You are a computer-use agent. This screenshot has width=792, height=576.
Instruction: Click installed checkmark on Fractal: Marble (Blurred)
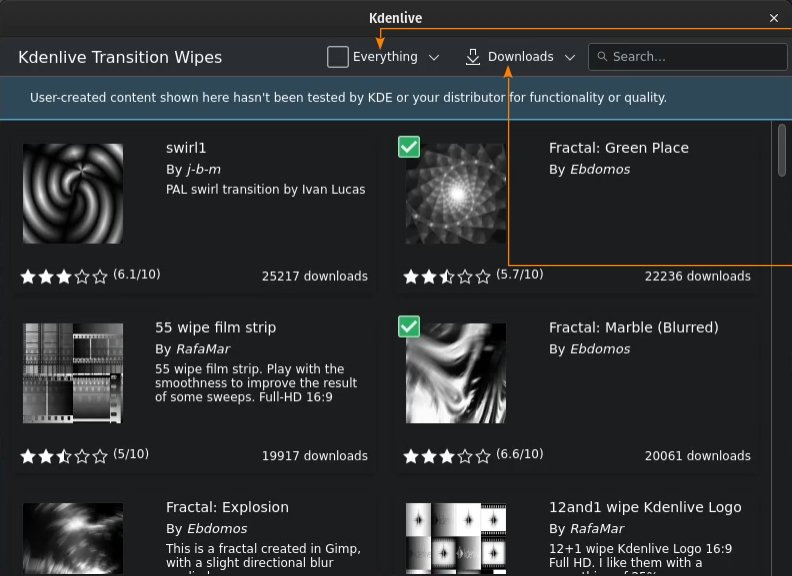(x=409, y=326)
